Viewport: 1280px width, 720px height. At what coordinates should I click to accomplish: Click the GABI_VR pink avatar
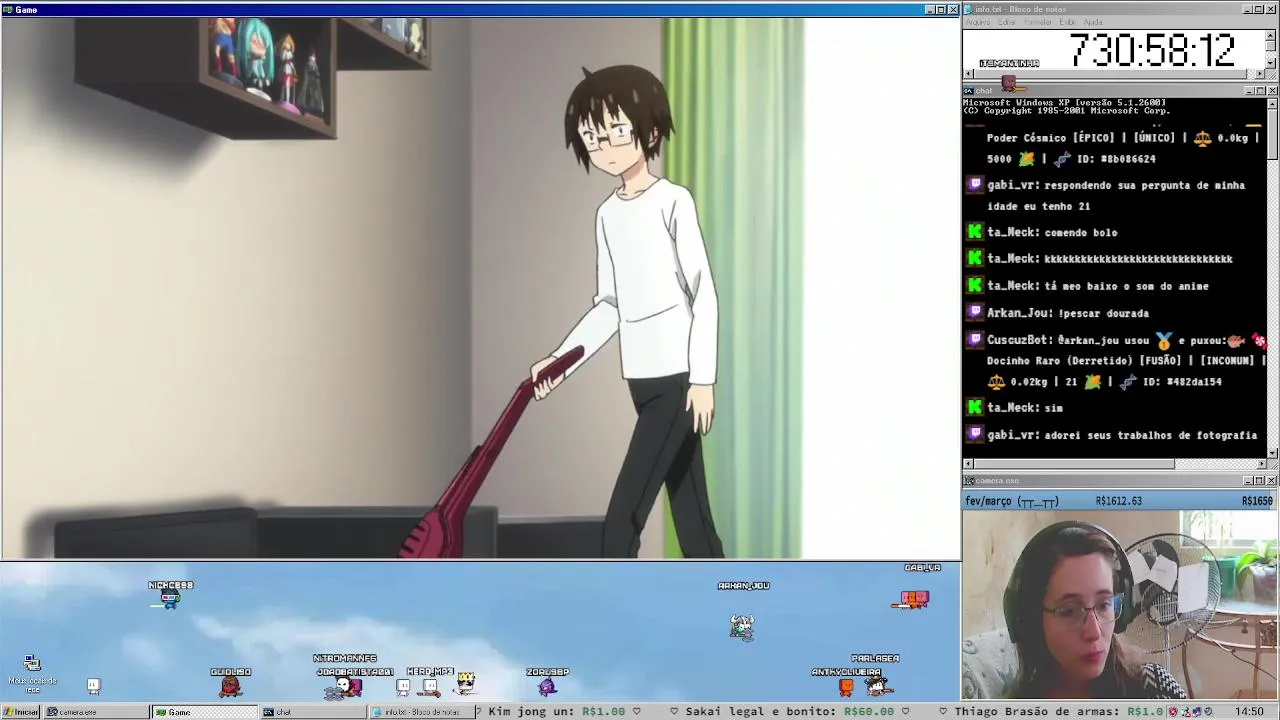tap(914, 598)
